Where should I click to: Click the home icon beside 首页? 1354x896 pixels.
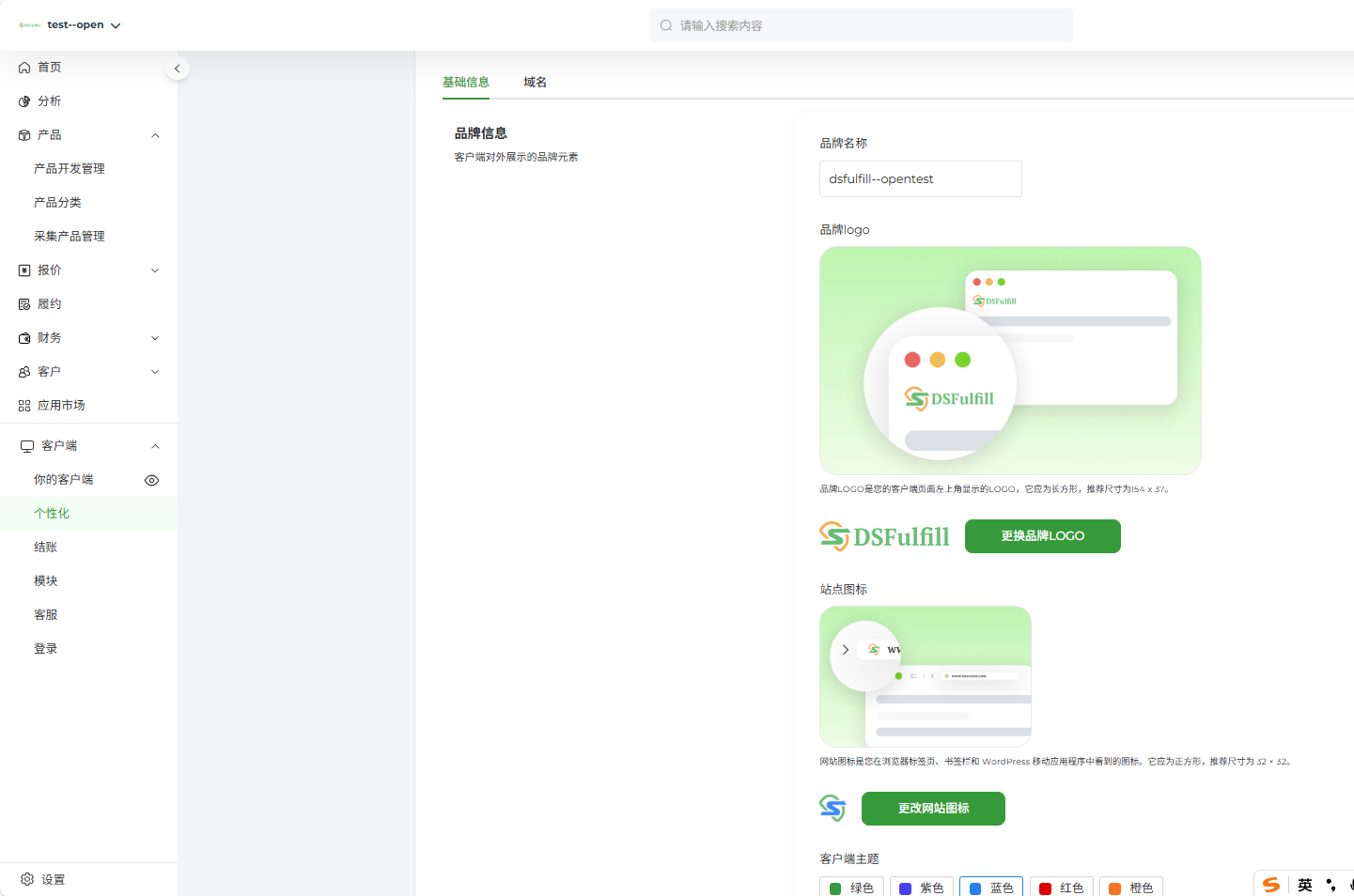[24, 68]
